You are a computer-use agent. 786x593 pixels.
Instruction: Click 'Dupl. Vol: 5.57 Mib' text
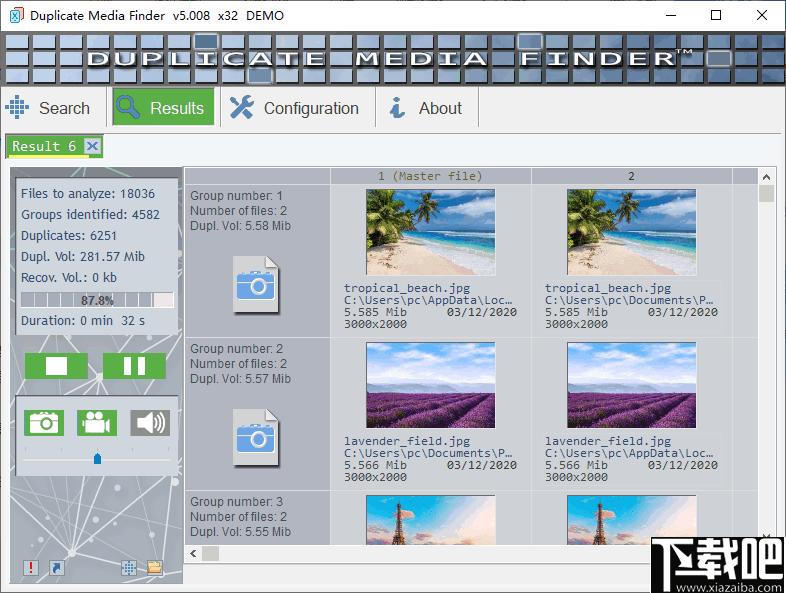pos(240,378)
